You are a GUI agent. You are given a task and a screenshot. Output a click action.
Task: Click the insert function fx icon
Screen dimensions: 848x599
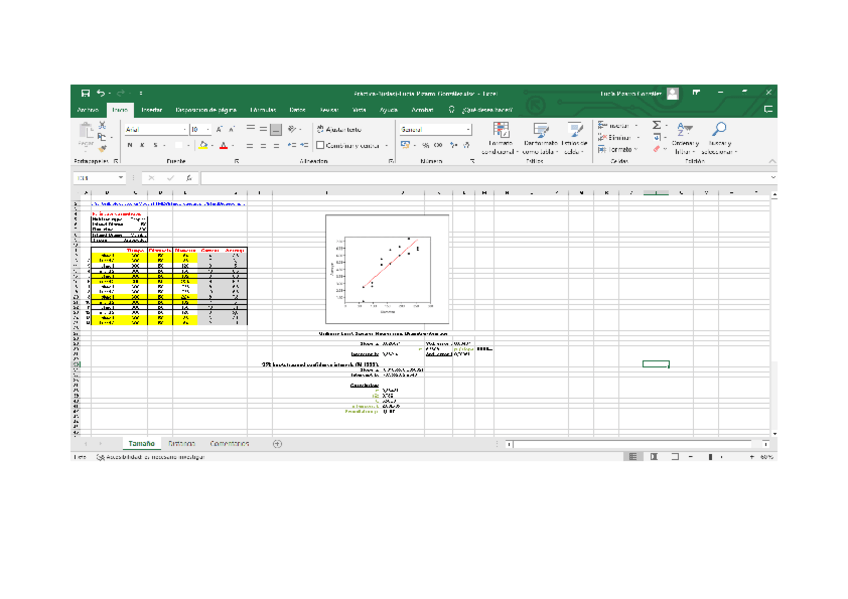click(189, 178)
